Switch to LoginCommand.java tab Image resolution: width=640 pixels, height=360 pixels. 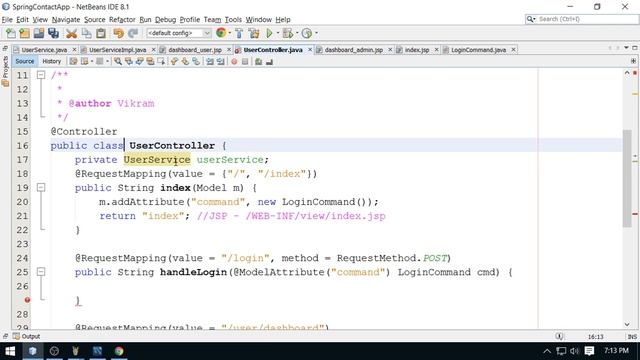478,50
